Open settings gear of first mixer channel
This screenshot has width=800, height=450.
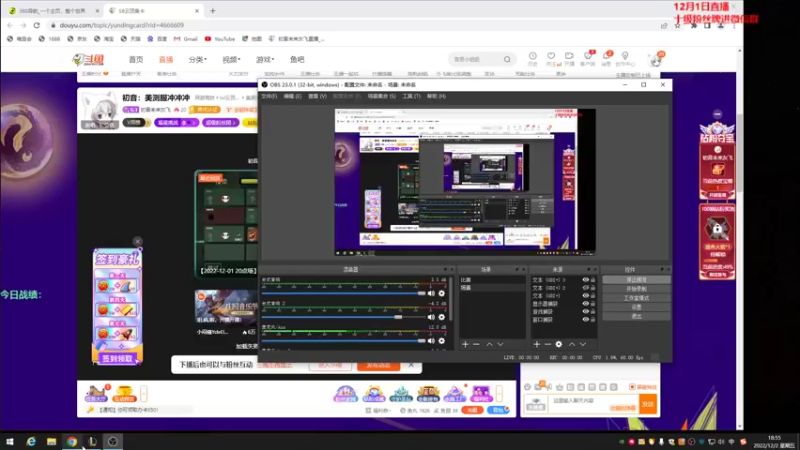(442, 293)
